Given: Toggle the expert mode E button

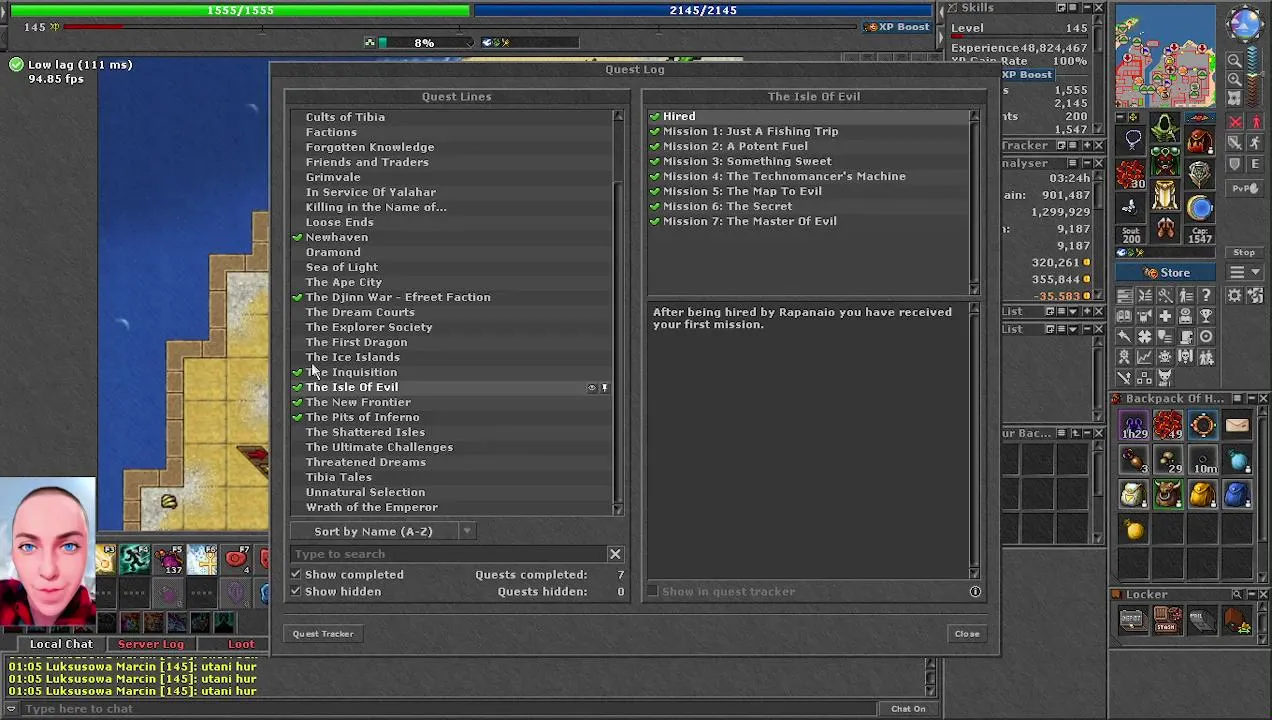Looking at the screenshot, I should coord(1254,163).
